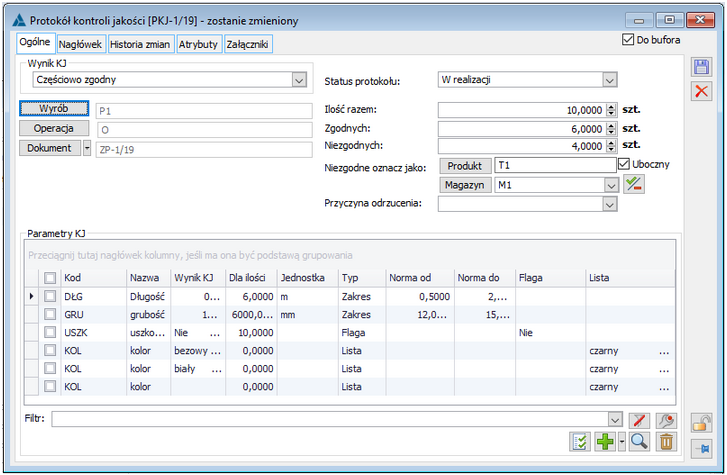Tick the checkbox in the GRU row
Screen dimensions: 727x475
pos(50,314)
